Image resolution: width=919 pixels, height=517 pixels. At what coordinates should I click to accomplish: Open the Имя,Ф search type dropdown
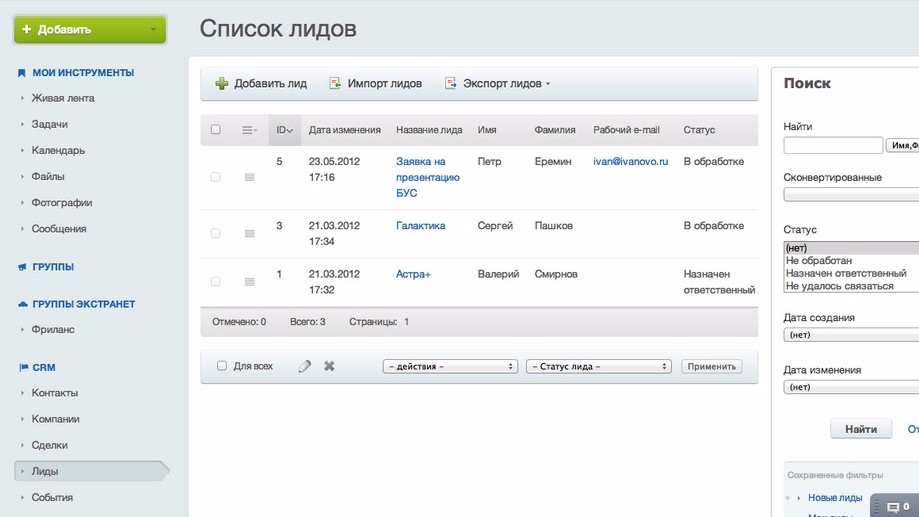point(903,145)
